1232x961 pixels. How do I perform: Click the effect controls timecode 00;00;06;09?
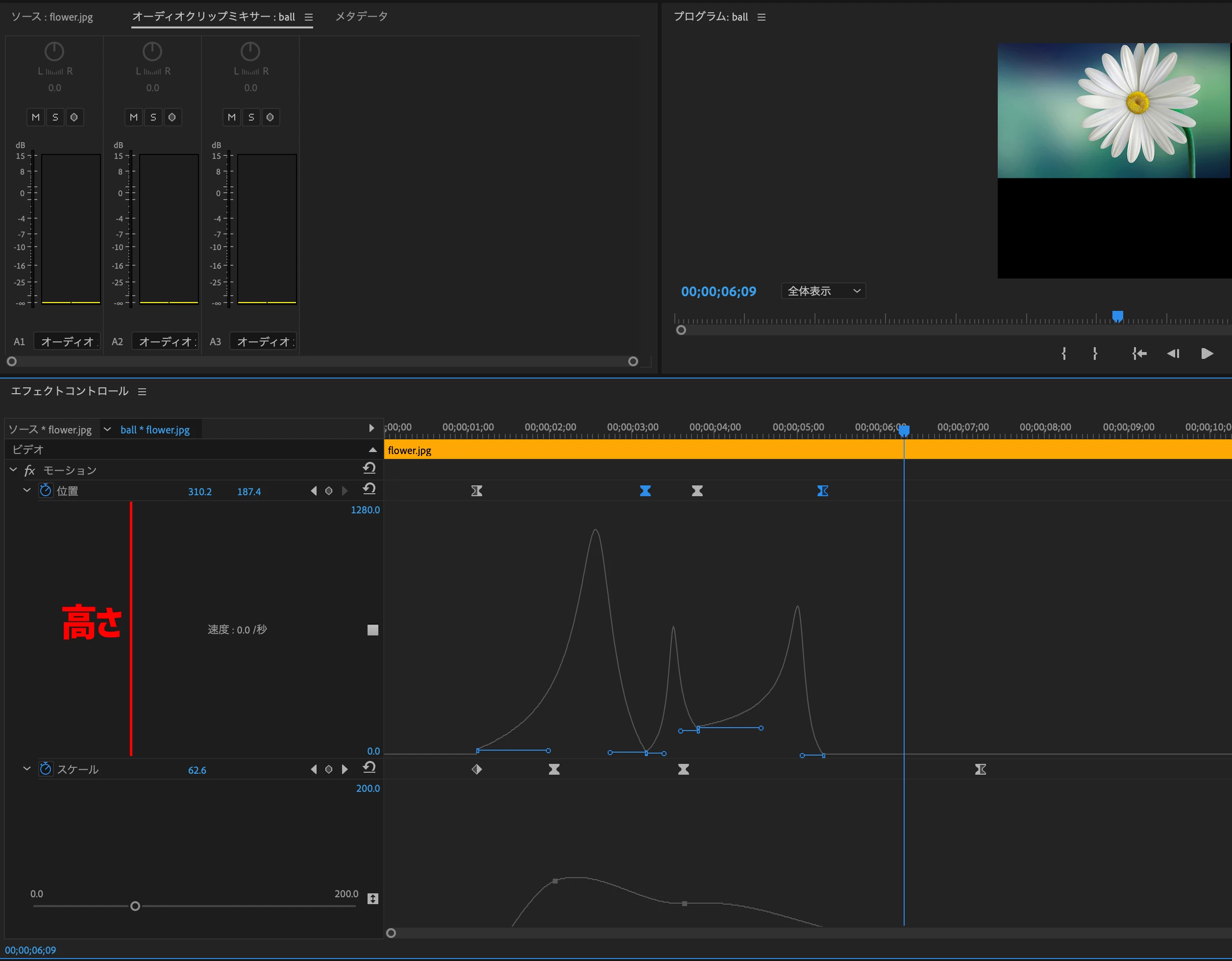tap(30, 950)
